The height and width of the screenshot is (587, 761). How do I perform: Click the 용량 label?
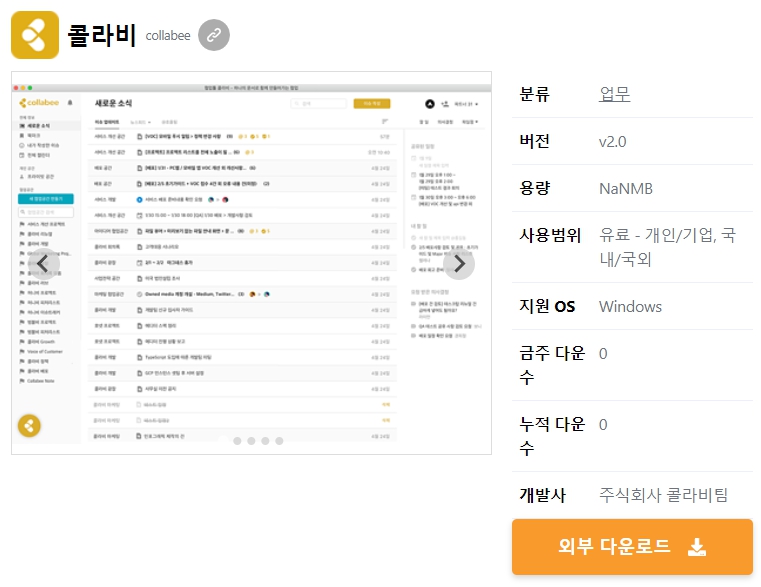[534, 188]
